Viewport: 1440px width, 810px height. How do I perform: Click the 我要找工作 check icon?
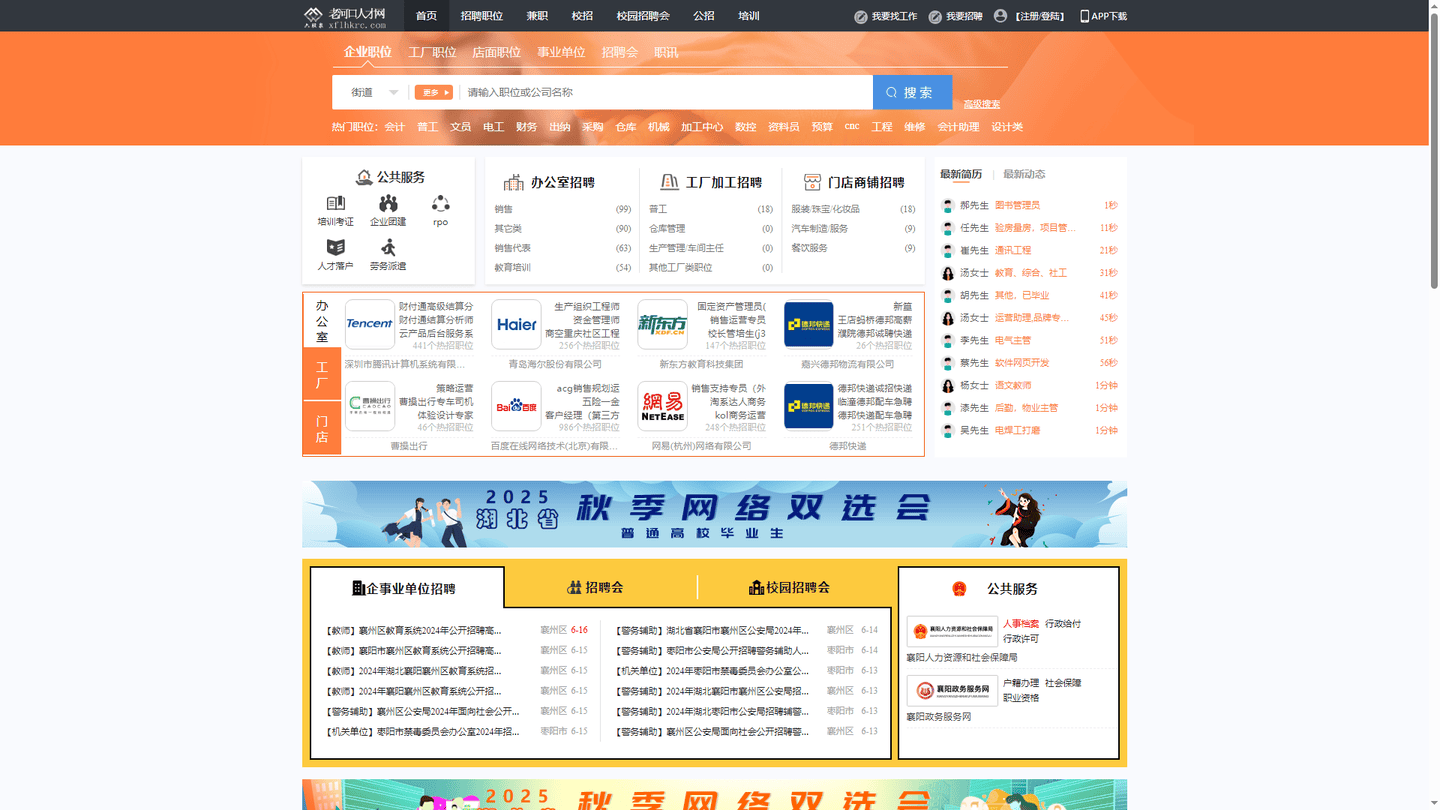(x=861, y=17)
